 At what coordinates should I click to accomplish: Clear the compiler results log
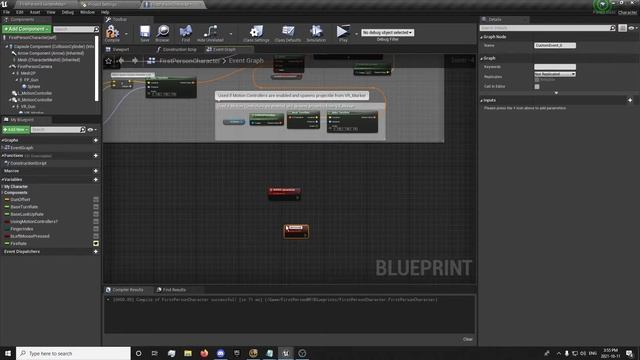(467, 339)
